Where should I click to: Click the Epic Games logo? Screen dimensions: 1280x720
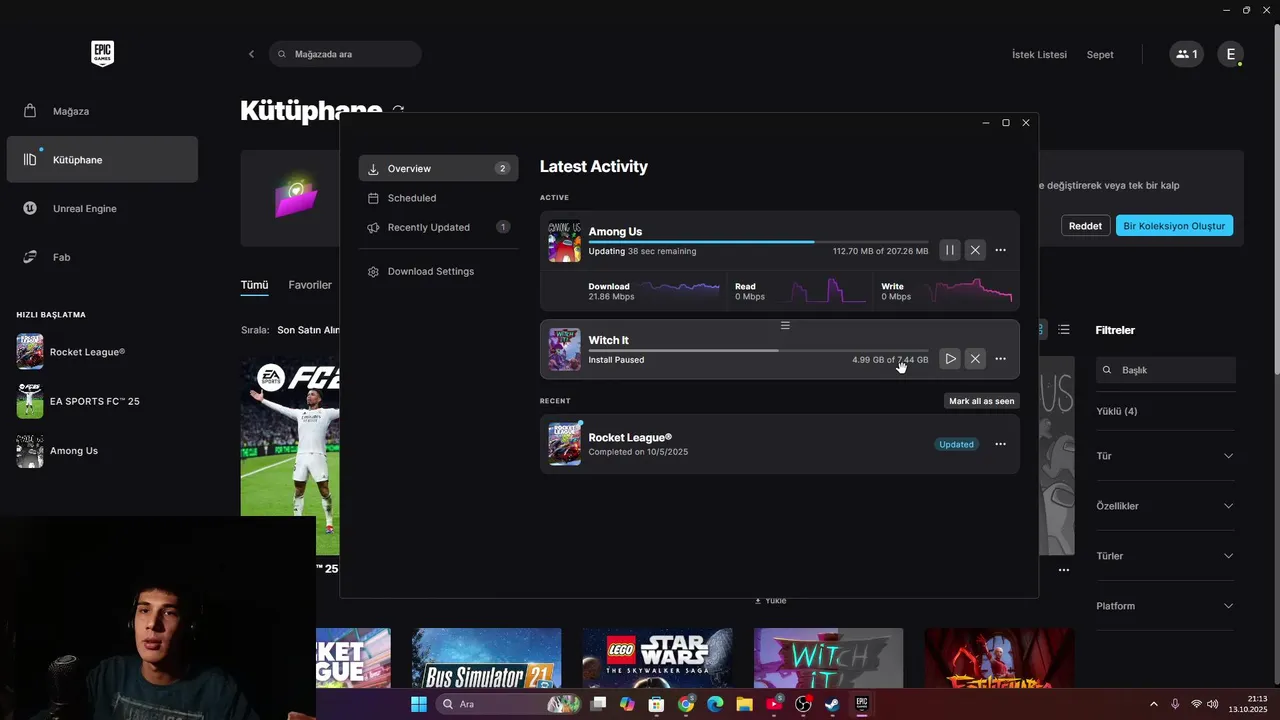click(102, 54)
